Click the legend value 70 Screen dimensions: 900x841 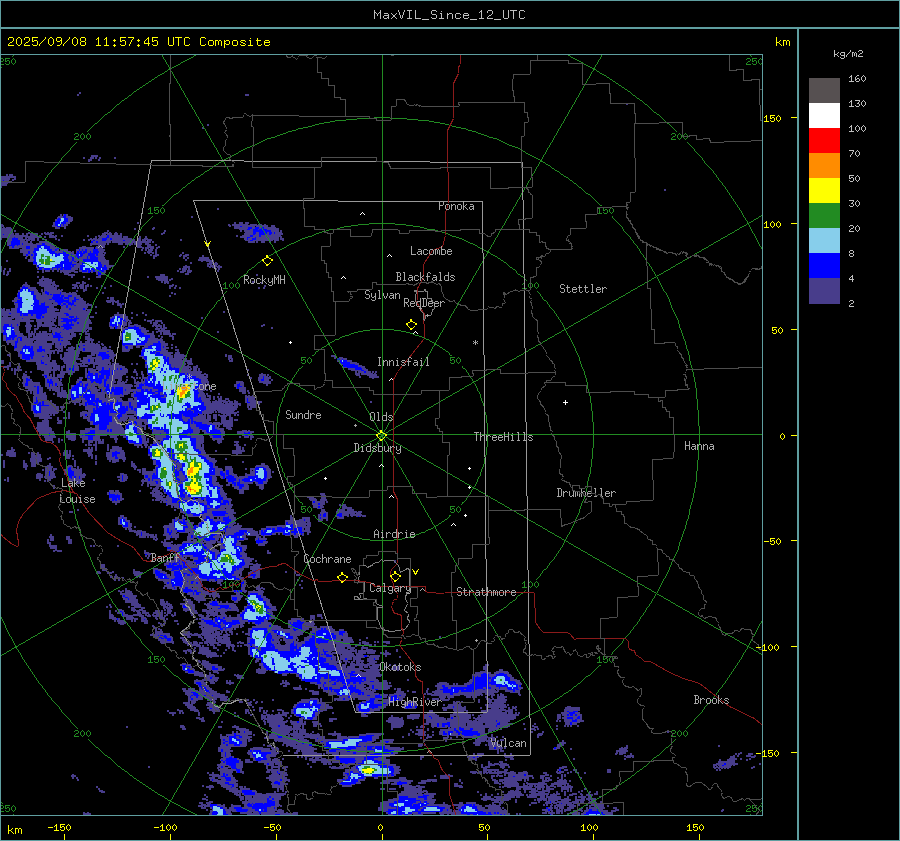pyautogui.click(x=854, y=154)
